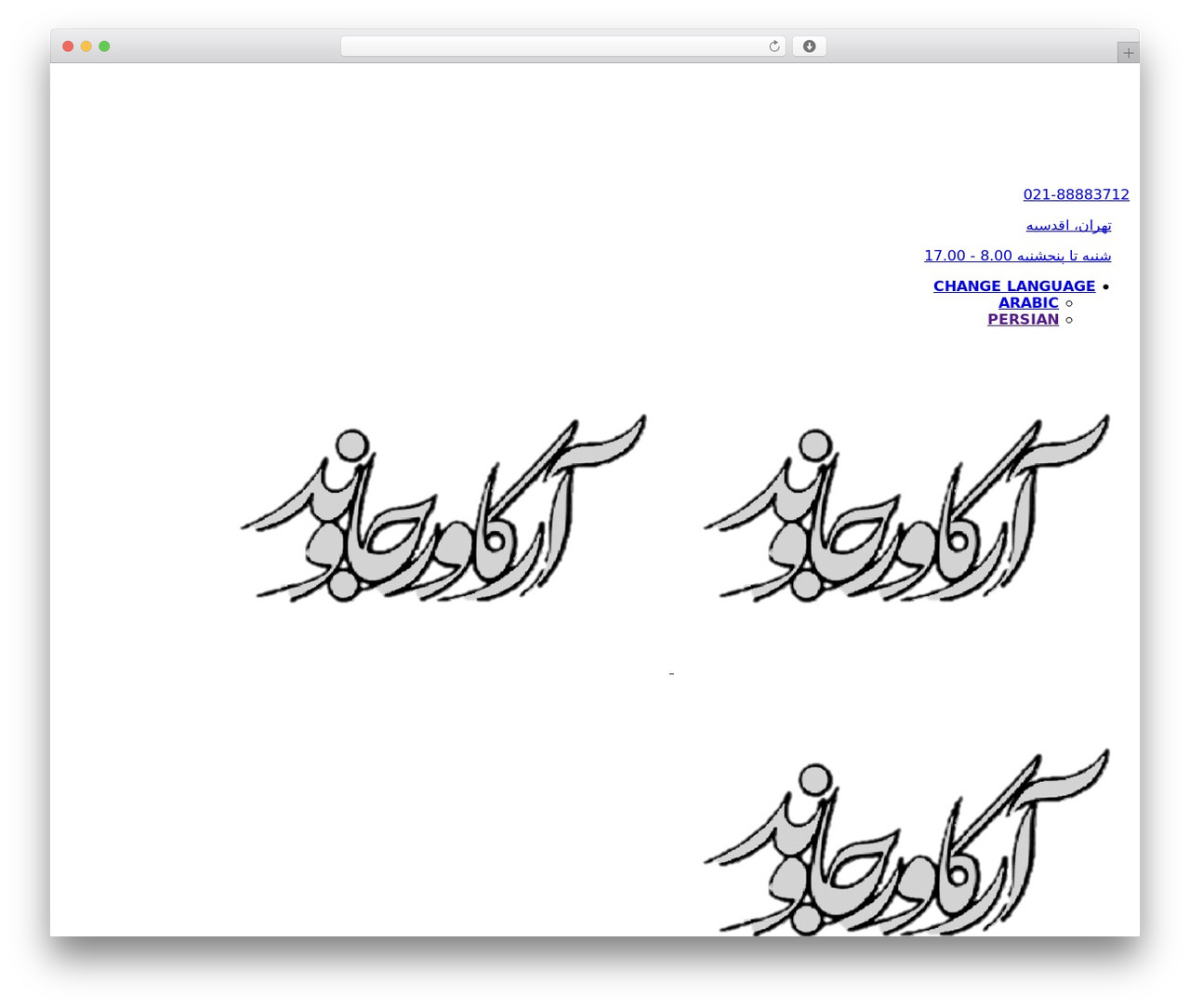The image size is (1190, 1008).
Task: Open the Tehran address link
Action: pos(1068,225)
